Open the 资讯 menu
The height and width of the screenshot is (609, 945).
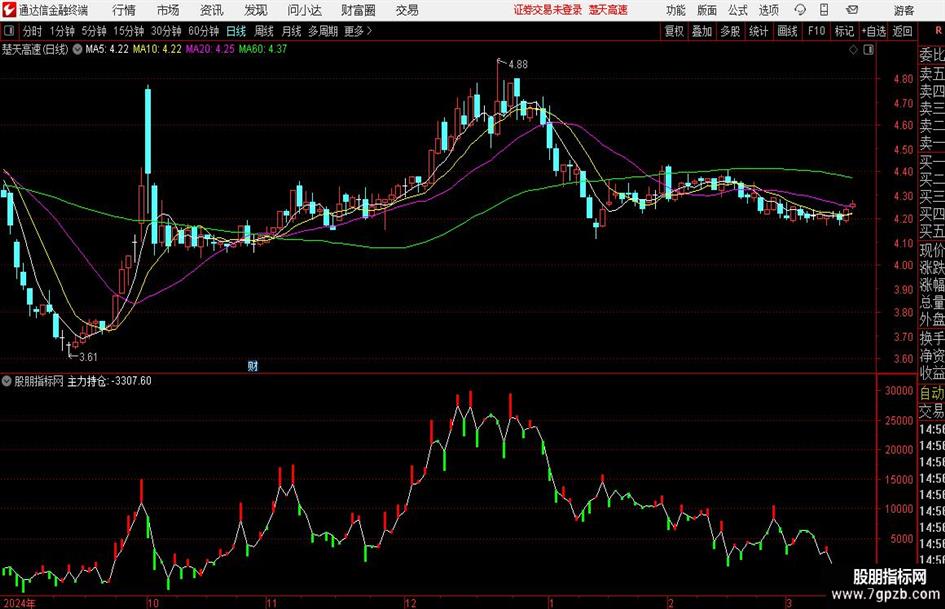[x=212, y=10]
